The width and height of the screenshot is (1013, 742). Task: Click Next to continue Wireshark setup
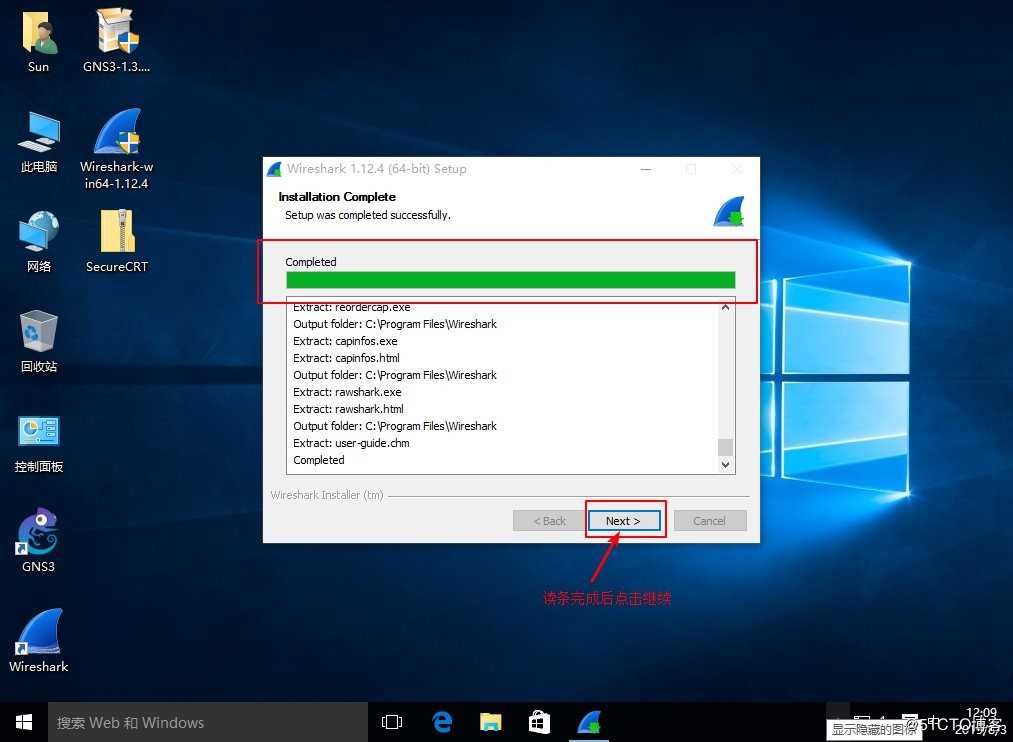[623, 520]
